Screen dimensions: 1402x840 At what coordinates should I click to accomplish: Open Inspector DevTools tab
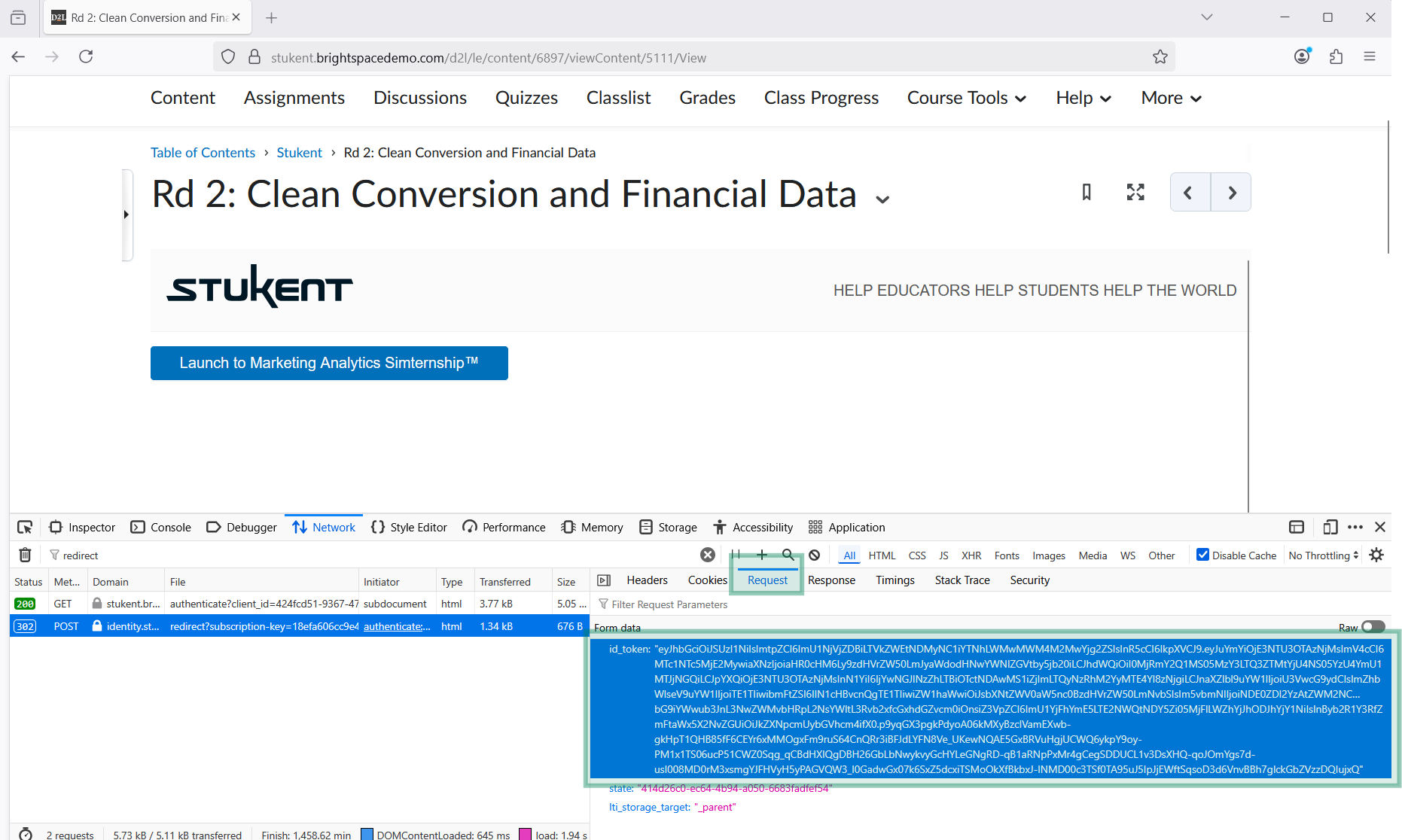click(82, 527)
